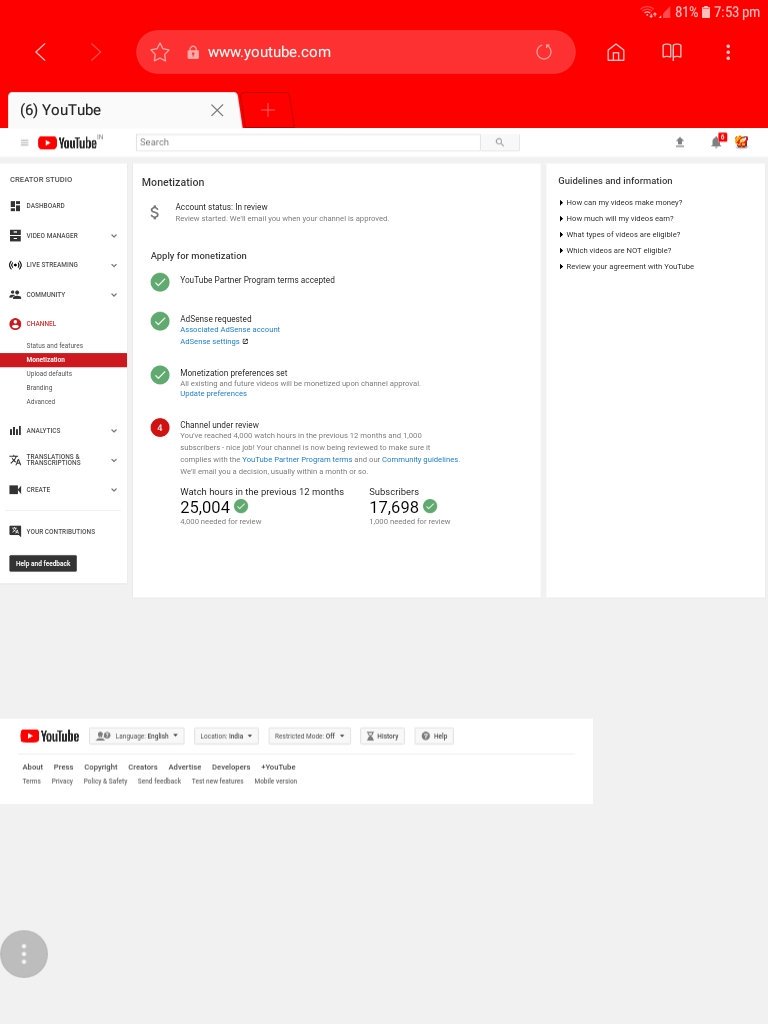Image resolution: width=768 pixels, height=1024 pixels.
Task: Click the padlock security icon
Action: (193, 52)
